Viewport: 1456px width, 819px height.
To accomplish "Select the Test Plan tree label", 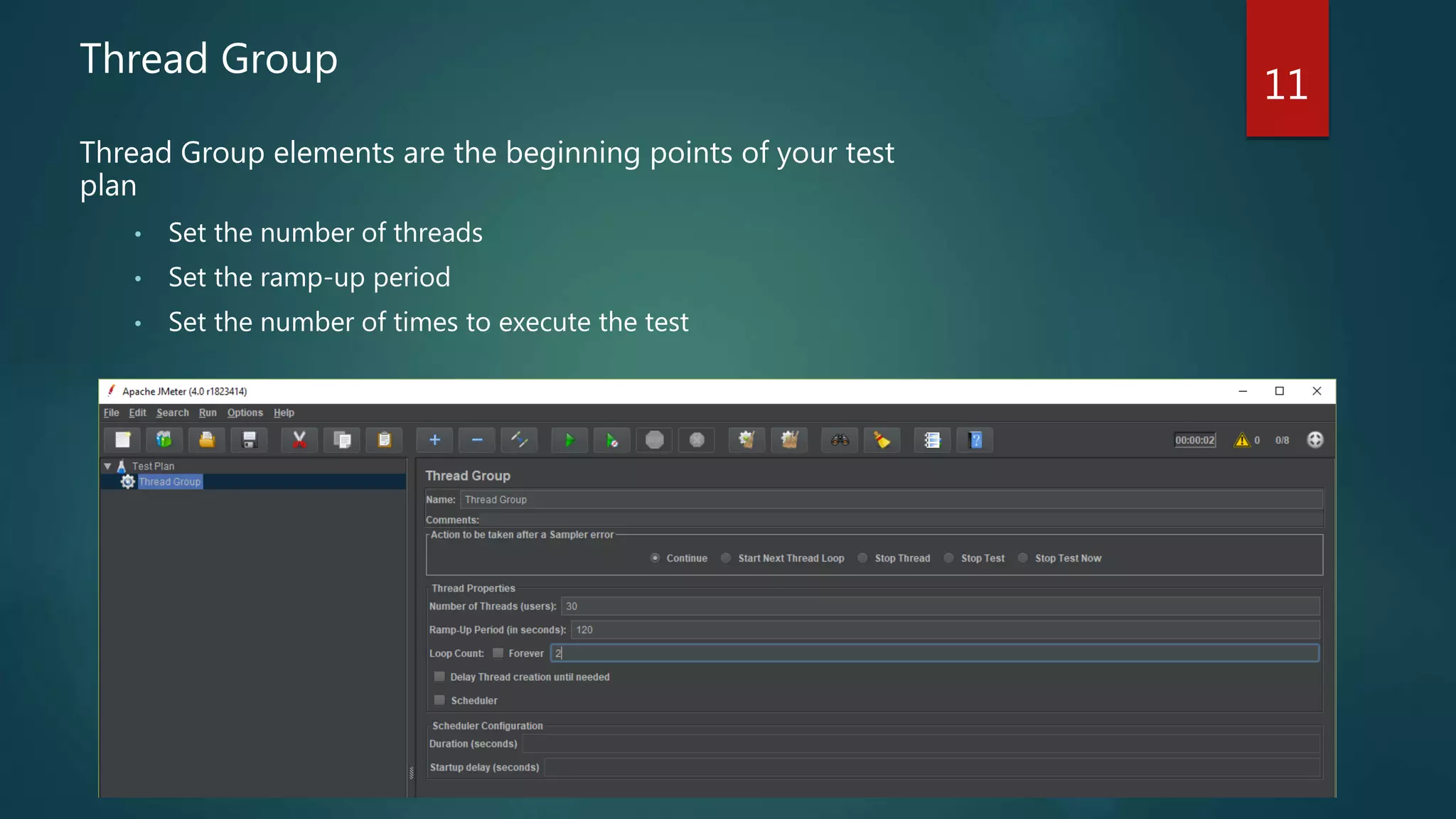I will click(153, 466).
